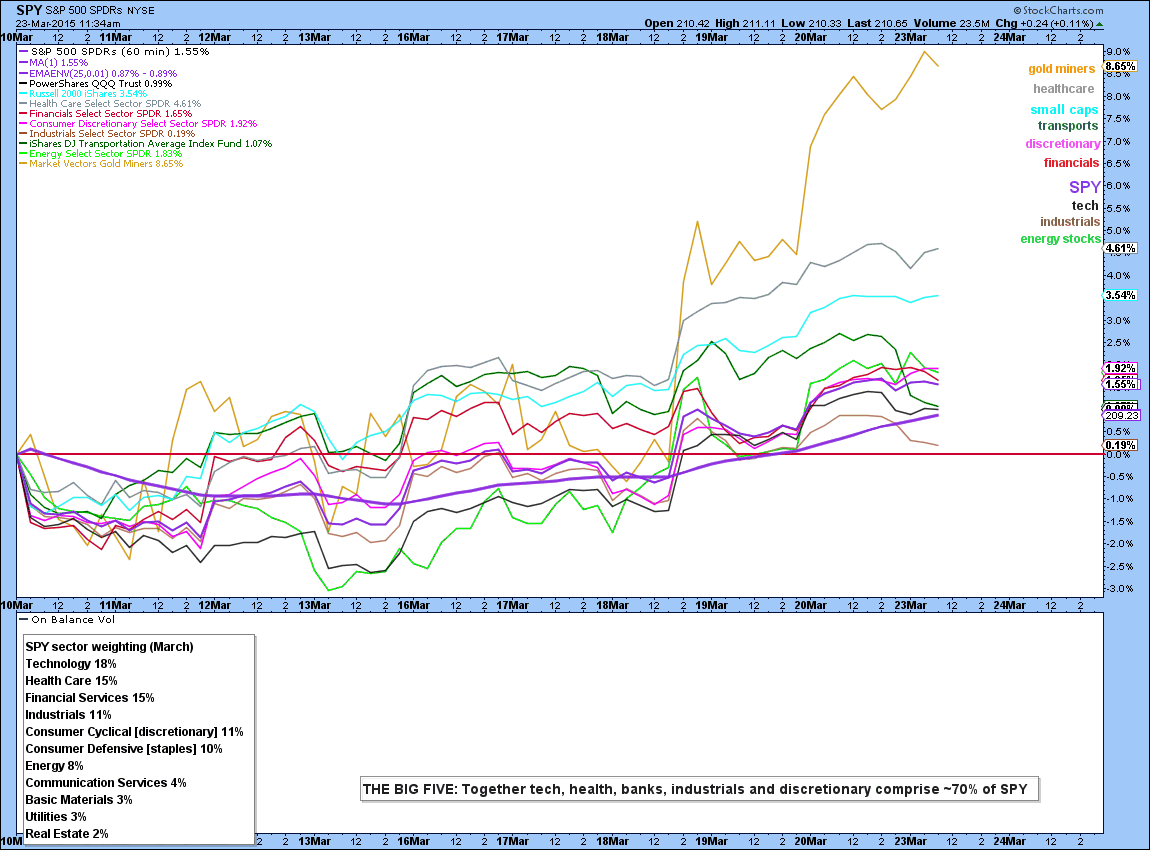1150x850 pixels.
Task: Click the "Chg +0.24 (+0.11%)" readout
Action: click(x=1044, y=23)
